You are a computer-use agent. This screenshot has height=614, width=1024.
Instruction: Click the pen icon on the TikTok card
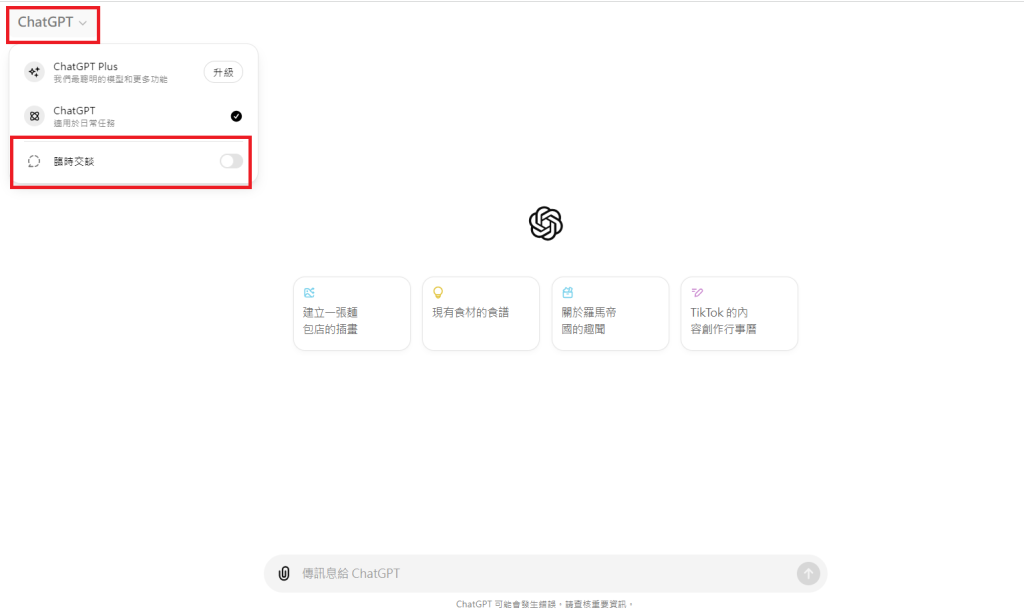click(x=695, y=292)
